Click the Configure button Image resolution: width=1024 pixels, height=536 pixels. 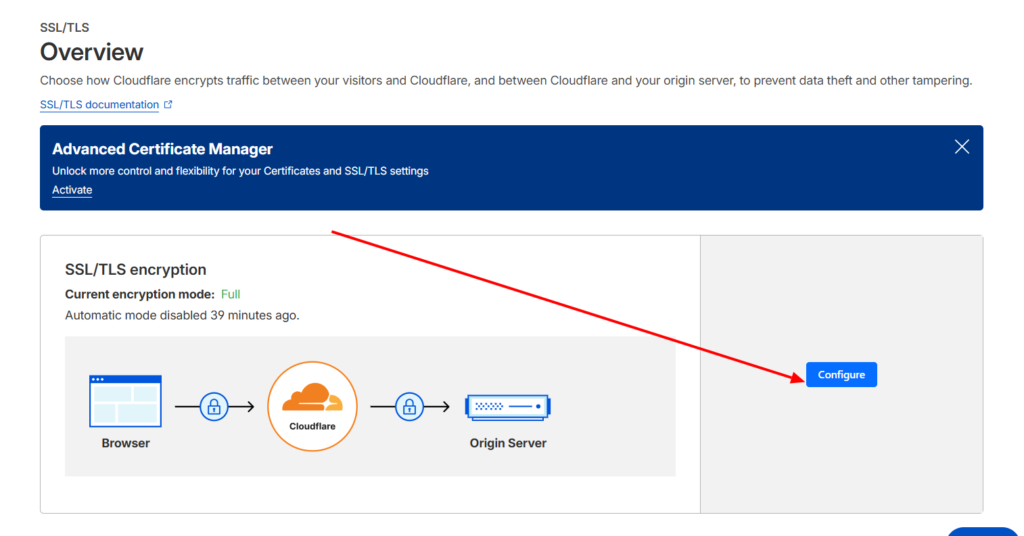841,375
